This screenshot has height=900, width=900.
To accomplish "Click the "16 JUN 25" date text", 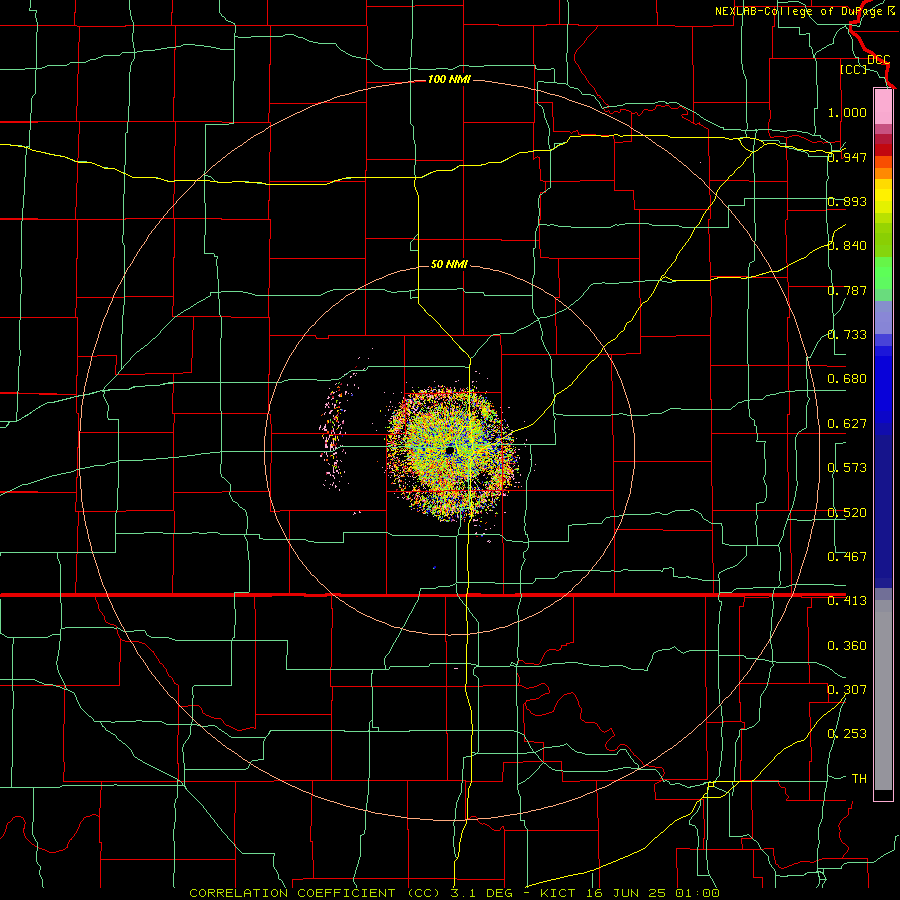I will pos(625,893).
